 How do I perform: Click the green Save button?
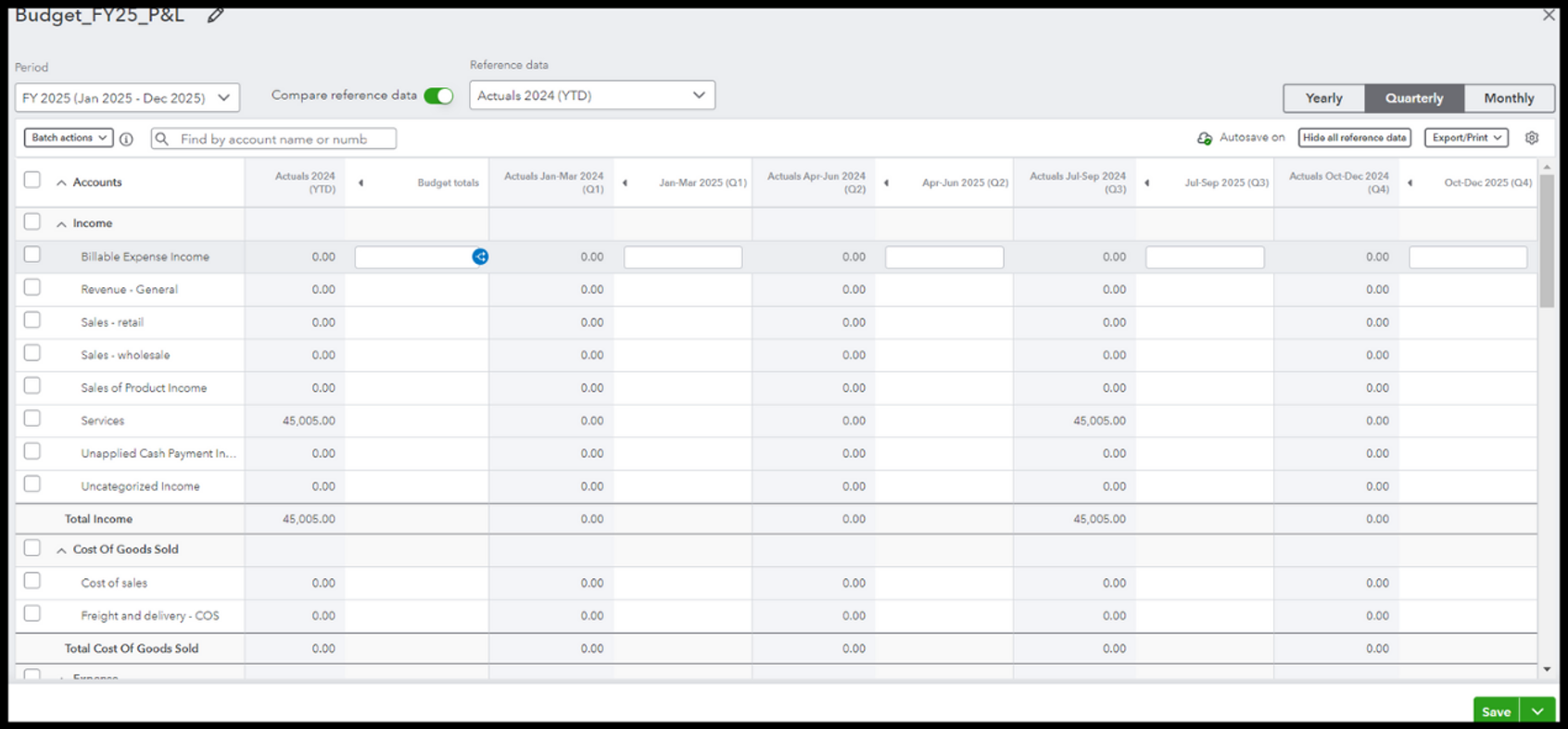pos(1496,711)
